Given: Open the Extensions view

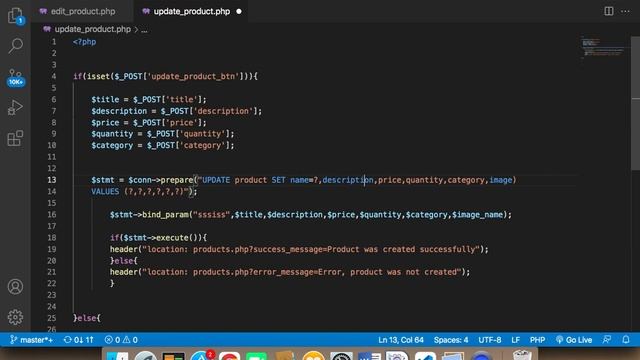Looking at the screenshot, I should [x=16, y=138].
